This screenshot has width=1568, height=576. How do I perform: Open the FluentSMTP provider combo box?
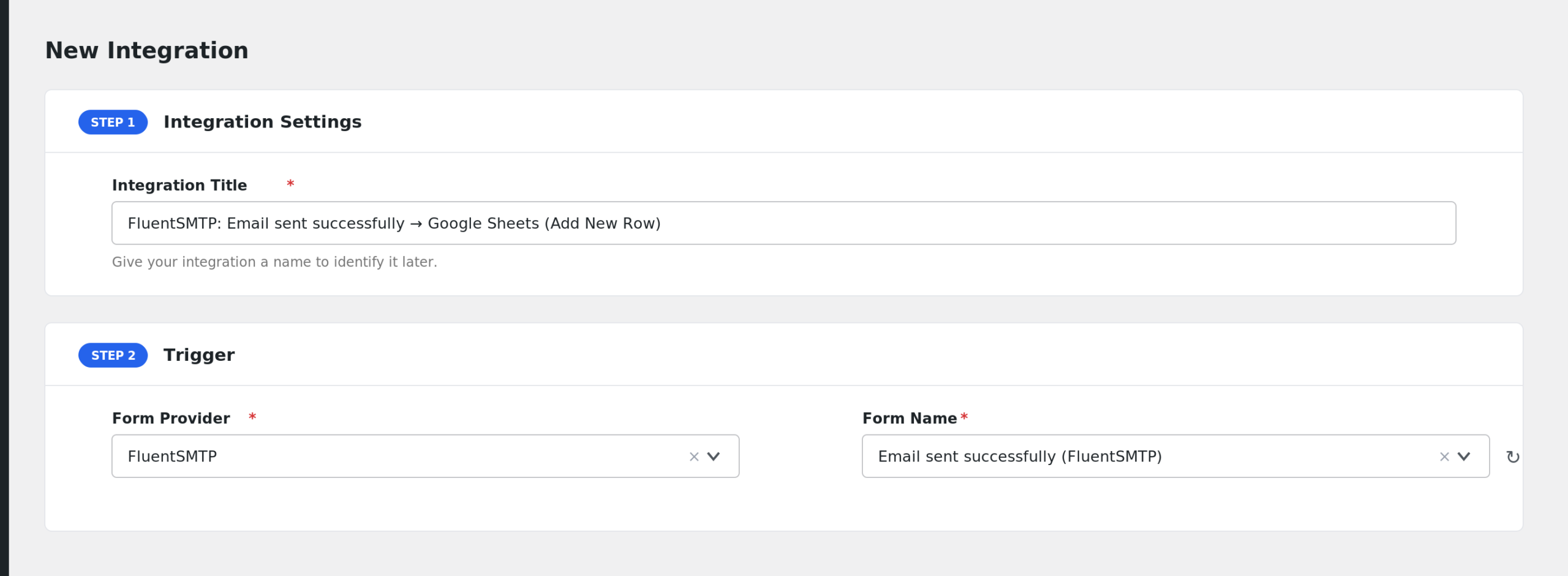(425, 457)
